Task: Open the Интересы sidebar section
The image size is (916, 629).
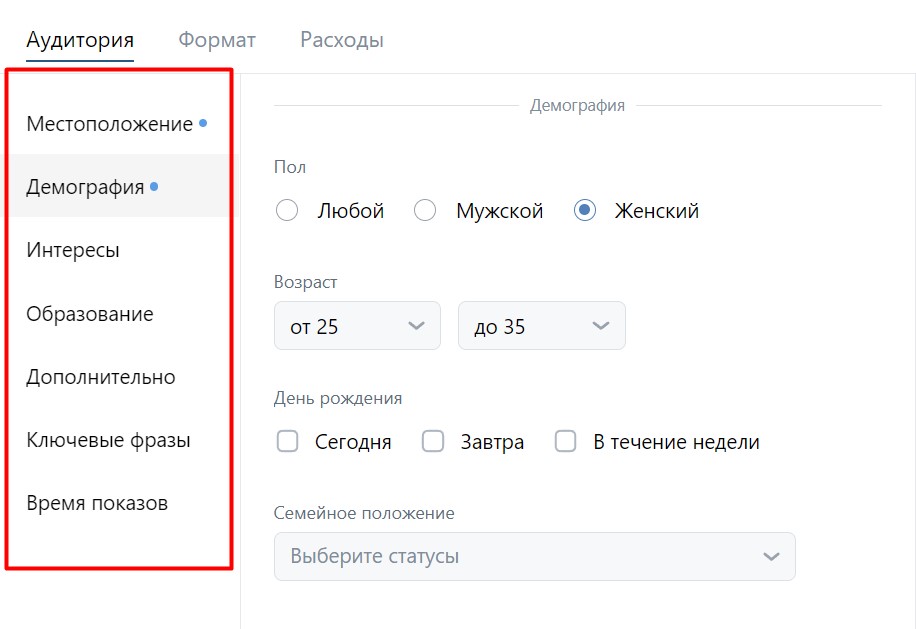Action: 73,250
